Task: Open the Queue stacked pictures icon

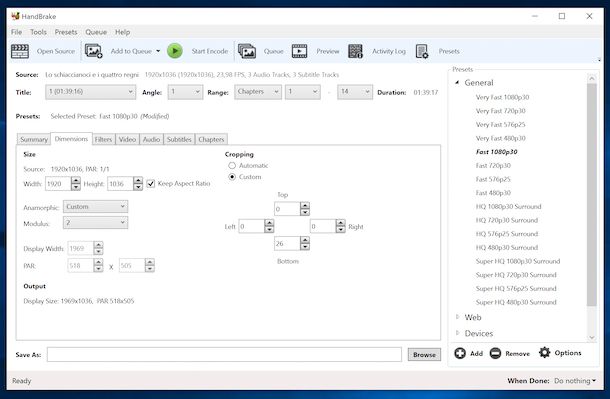Action: 247,51
